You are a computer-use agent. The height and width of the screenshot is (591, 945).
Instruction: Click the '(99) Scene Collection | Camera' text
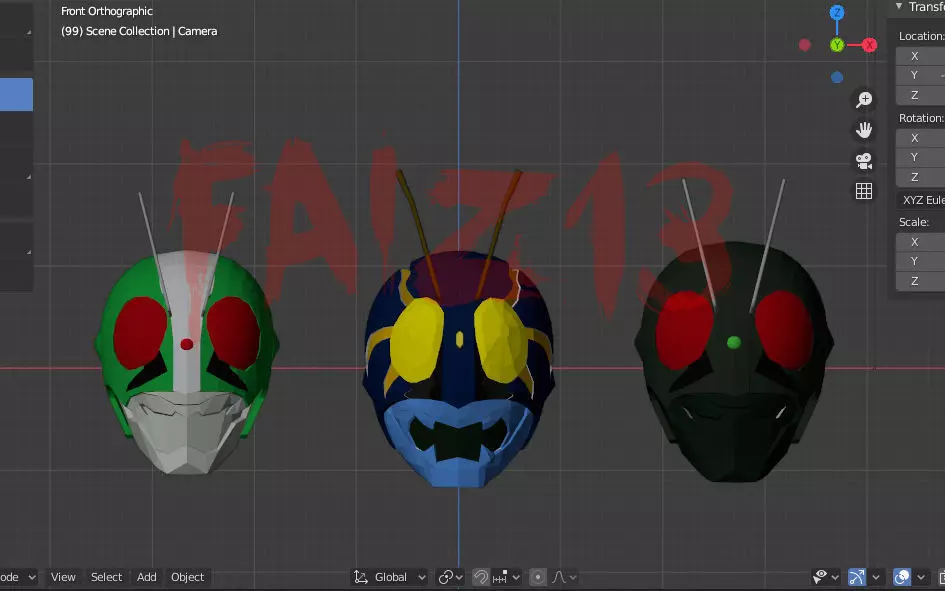pyautogui.click(x=139, y=31)
